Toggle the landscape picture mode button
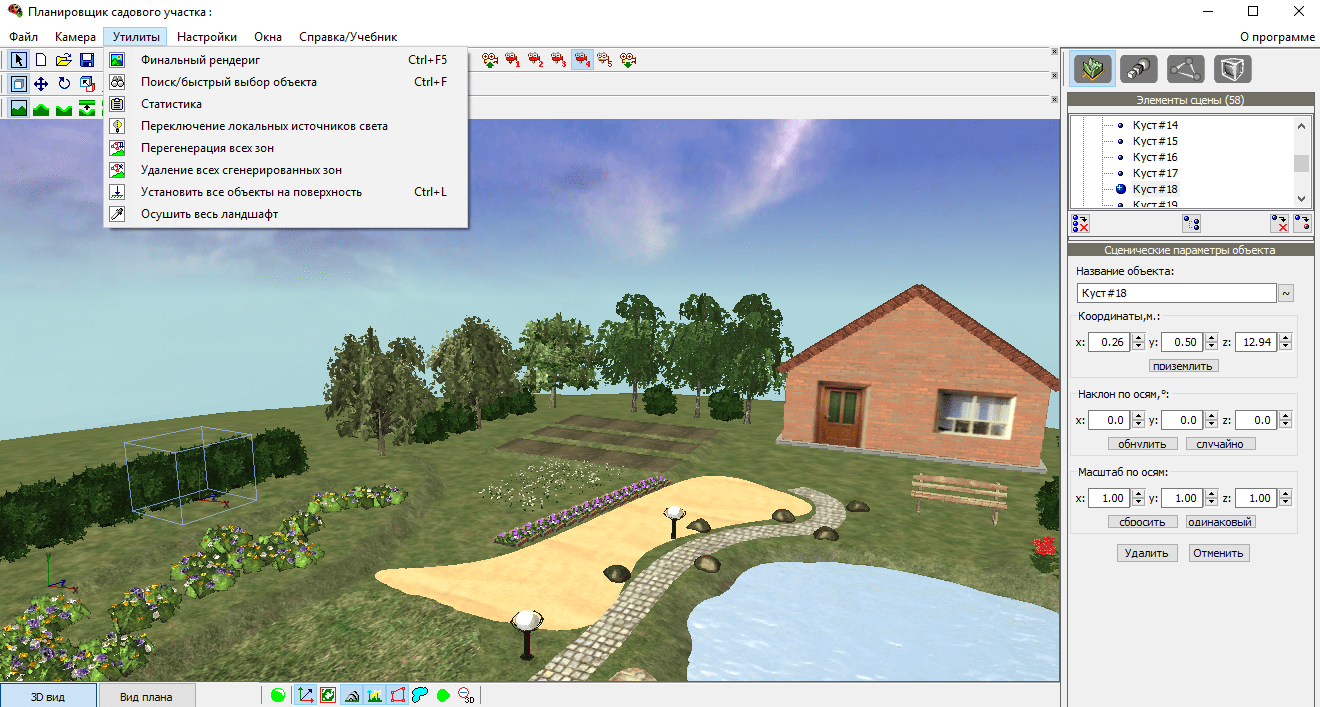 pyautogui.click(x=19, y=108)
